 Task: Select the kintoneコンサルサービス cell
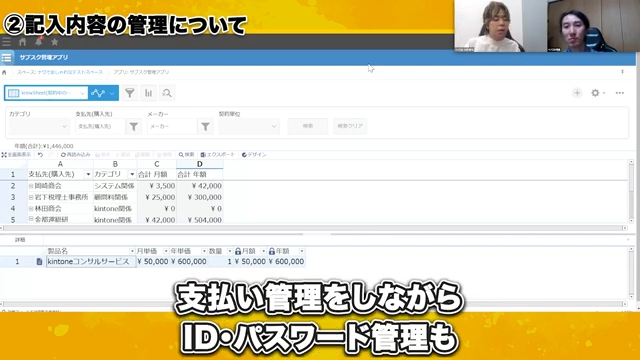pos(91,262)
